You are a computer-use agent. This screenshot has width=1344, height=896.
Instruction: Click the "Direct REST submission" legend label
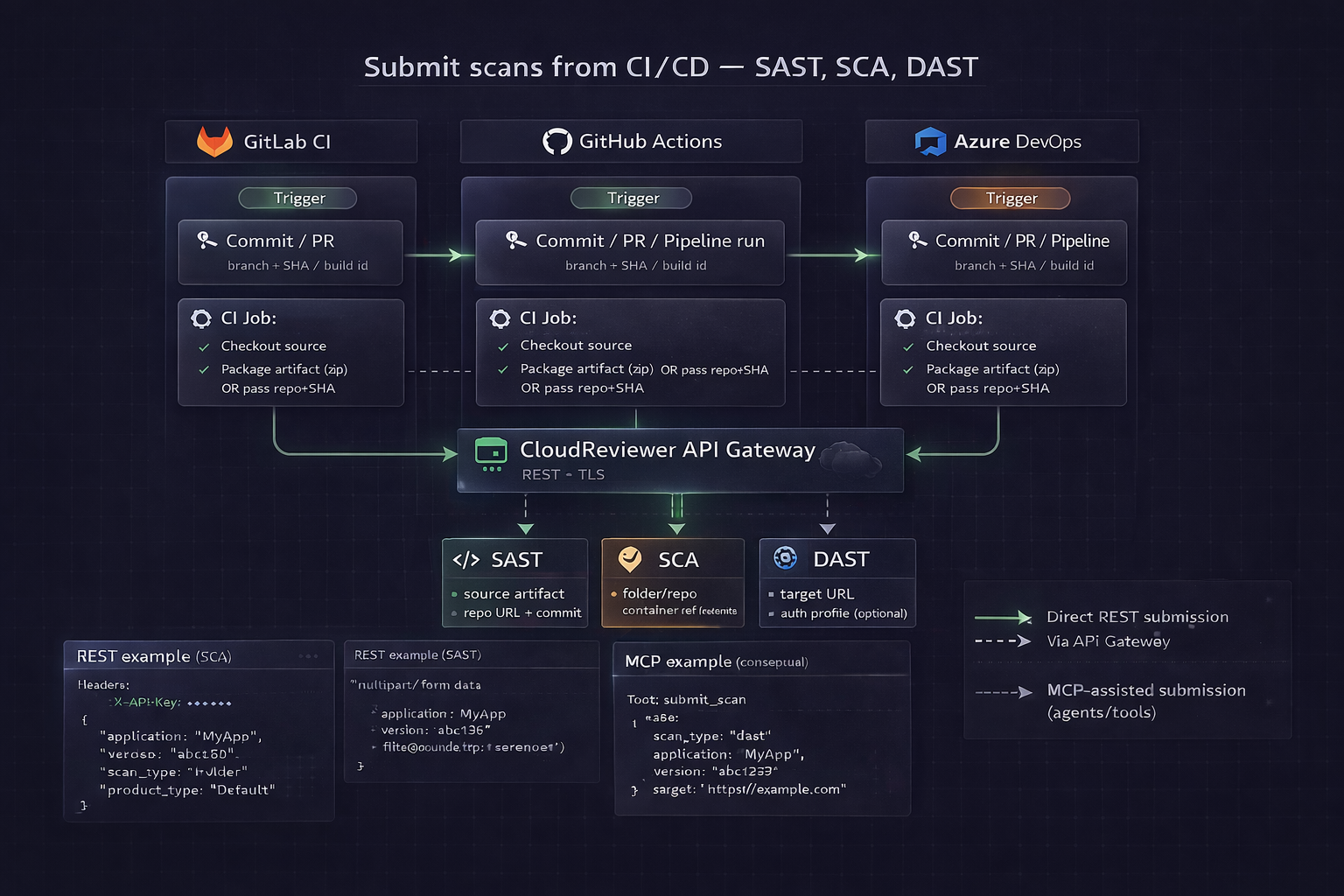1137,617
